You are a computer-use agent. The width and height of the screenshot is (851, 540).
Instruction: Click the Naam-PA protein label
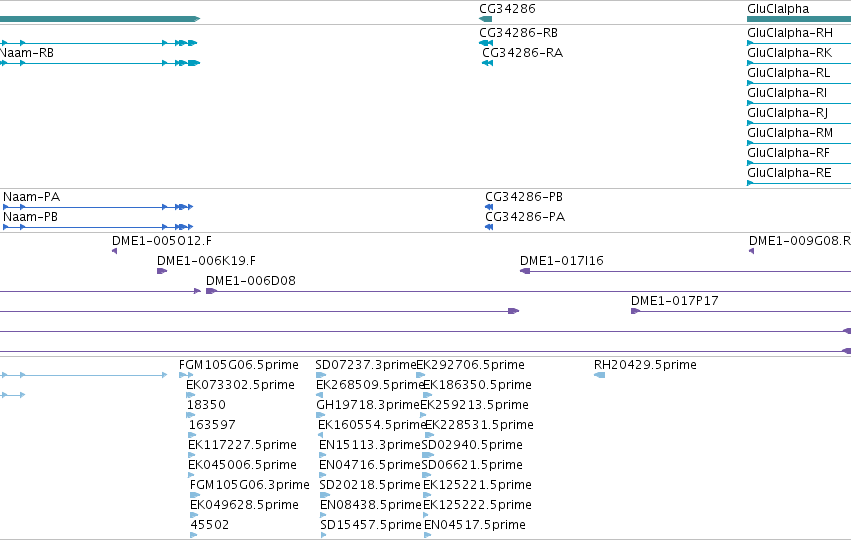[31, 196]
